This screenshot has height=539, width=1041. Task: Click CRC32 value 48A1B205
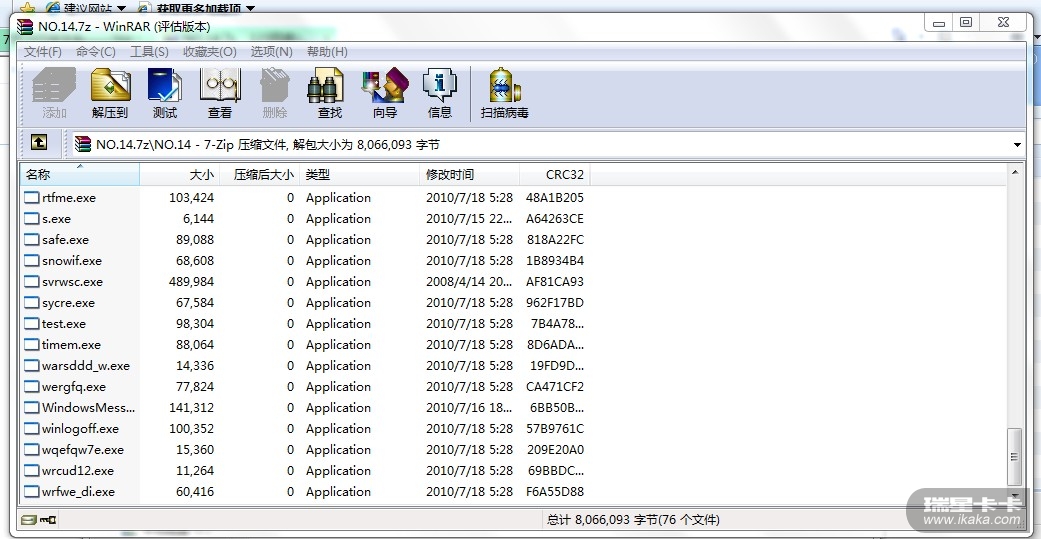coord(554,197)
